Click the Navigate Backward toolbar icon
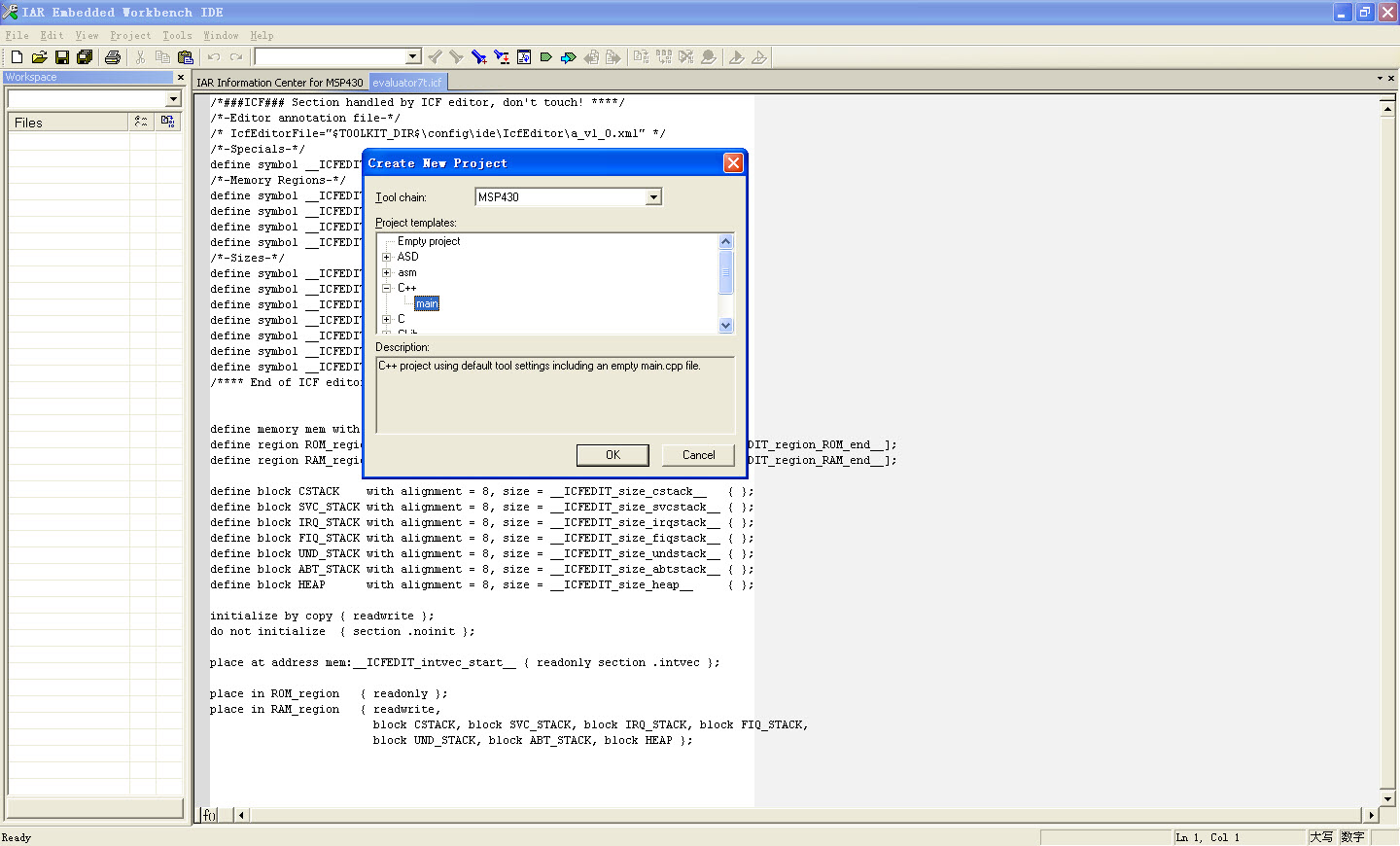Image resolution: width=1400 pixels, height=846 pixels. click(591, 57)
